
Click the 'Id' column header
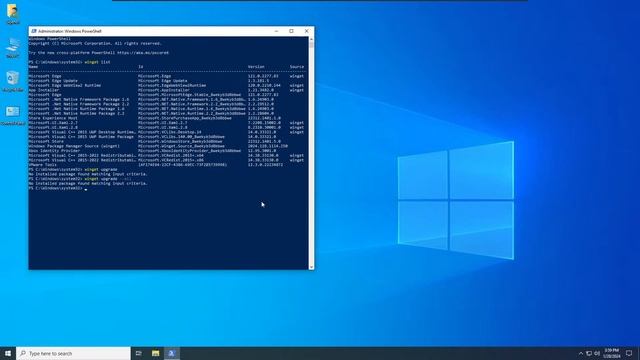coord(140,67)
